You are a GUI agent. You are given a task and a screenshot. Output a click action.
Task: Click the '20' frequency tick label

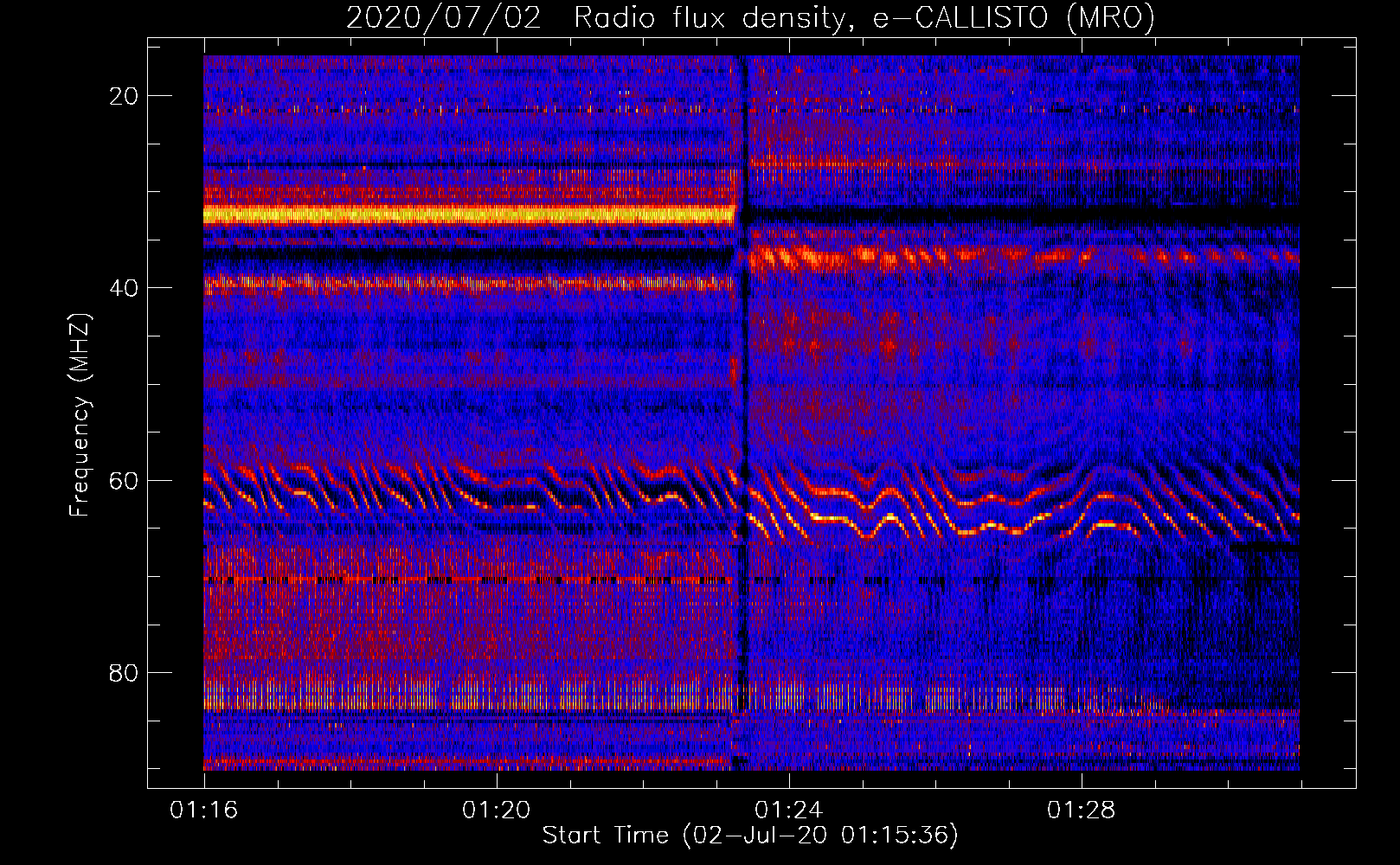[x=124, y=96]
